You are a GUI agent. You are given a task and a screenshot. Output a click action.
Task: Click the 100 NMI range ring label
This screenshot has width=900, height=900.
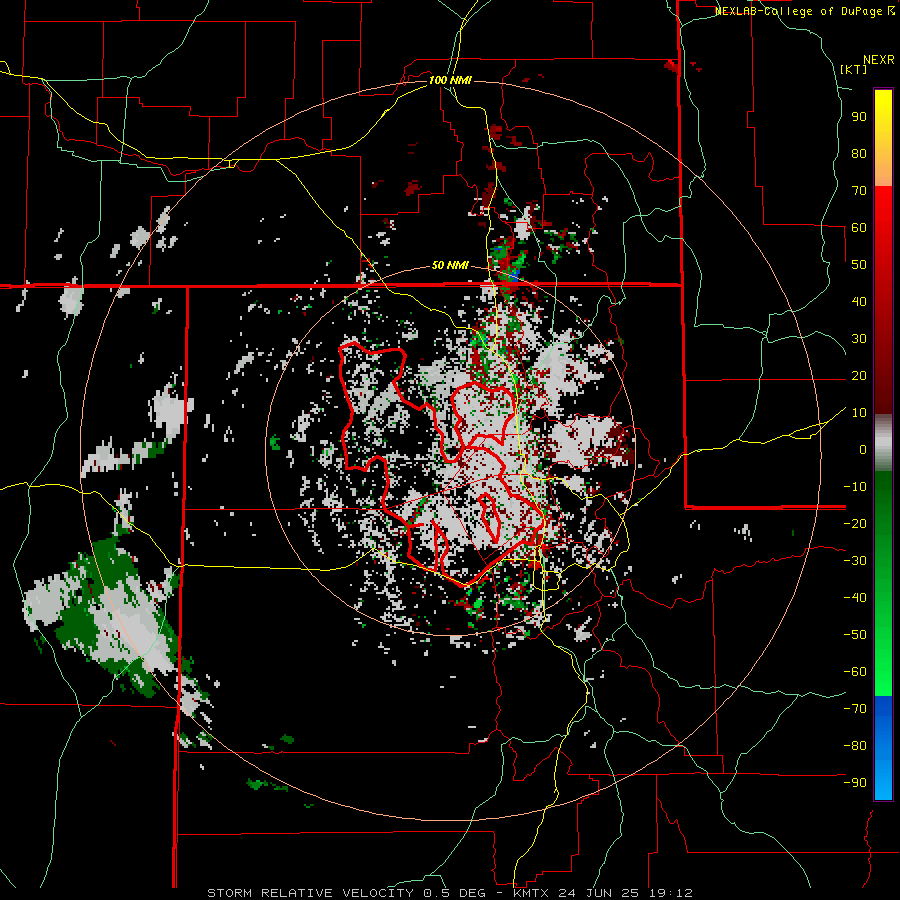pyautogui.click(x=450, y=80)
